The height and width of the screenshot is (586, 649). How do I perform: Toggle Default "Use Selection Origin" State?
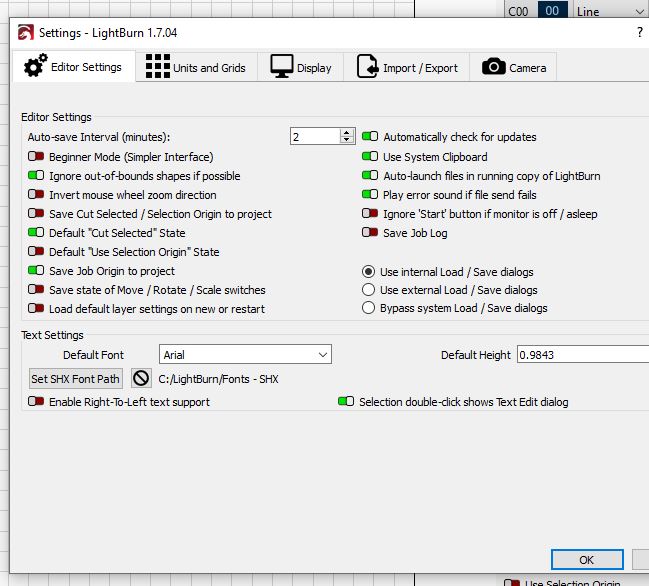pyautogui.click(x=36, y=252)
